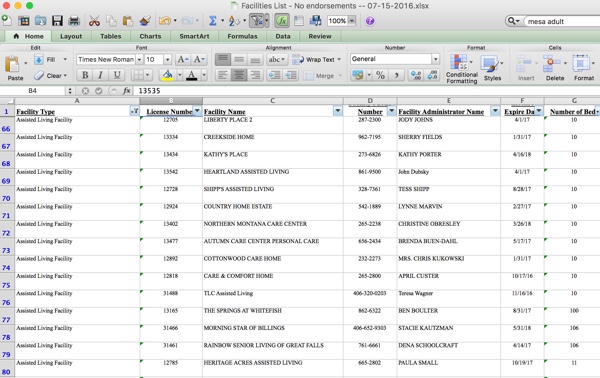Apply yellow fill color bucket
Viewport: 600px width, 378px height.
coord(168,75)
